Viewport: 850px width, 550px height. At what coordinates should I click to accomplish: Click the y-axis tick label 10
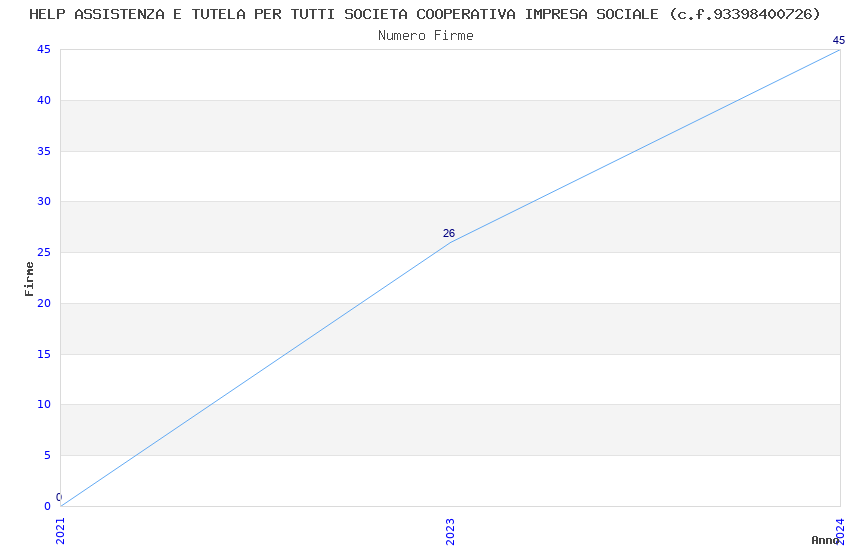[x=43, y=405]
